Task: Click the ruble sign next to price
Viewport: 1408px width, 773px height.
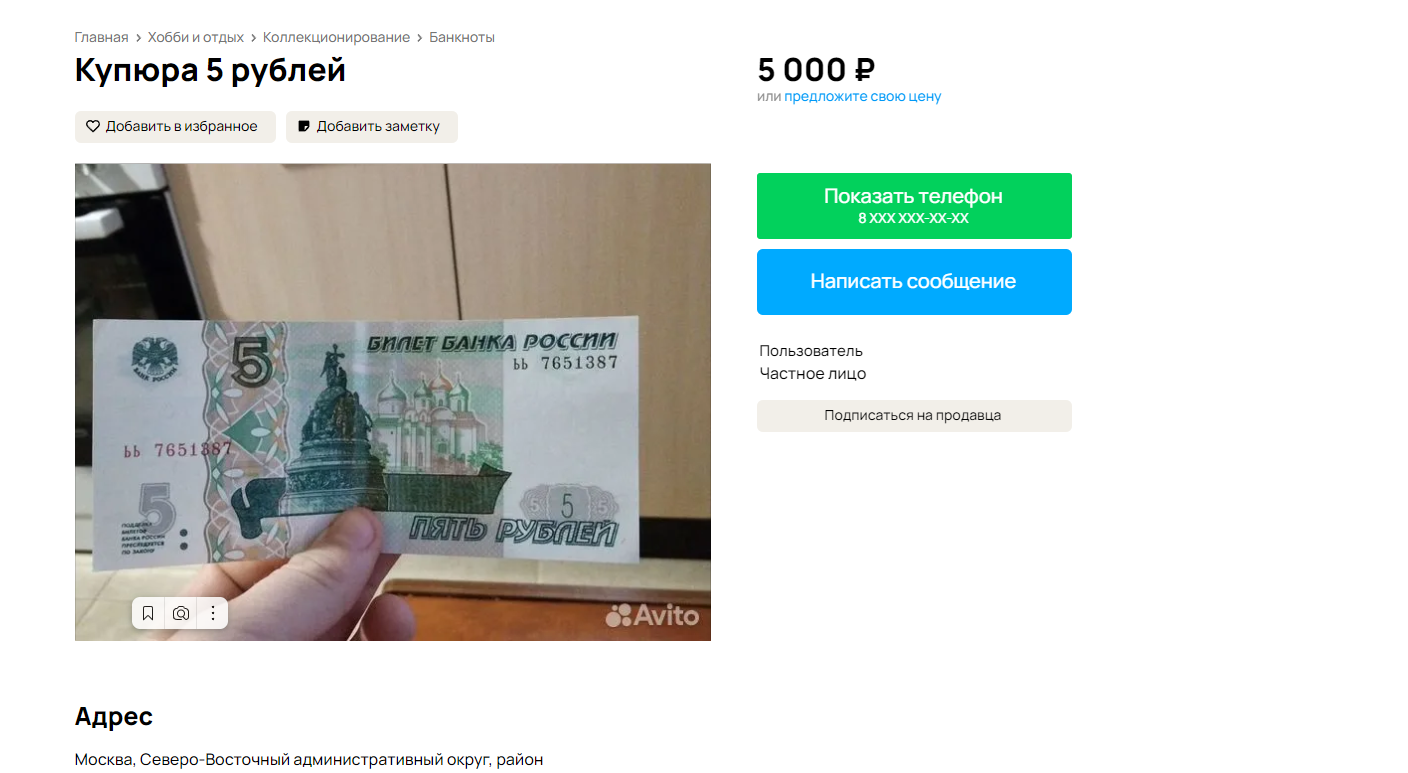Action: (x=865, y=70)
